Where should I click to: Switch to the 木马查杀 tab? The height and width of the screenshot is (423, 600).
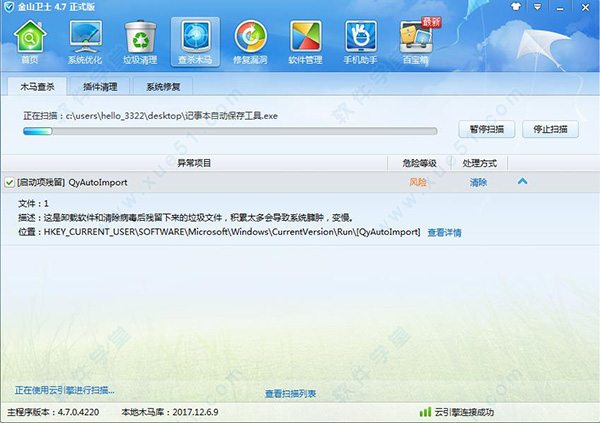37,87
